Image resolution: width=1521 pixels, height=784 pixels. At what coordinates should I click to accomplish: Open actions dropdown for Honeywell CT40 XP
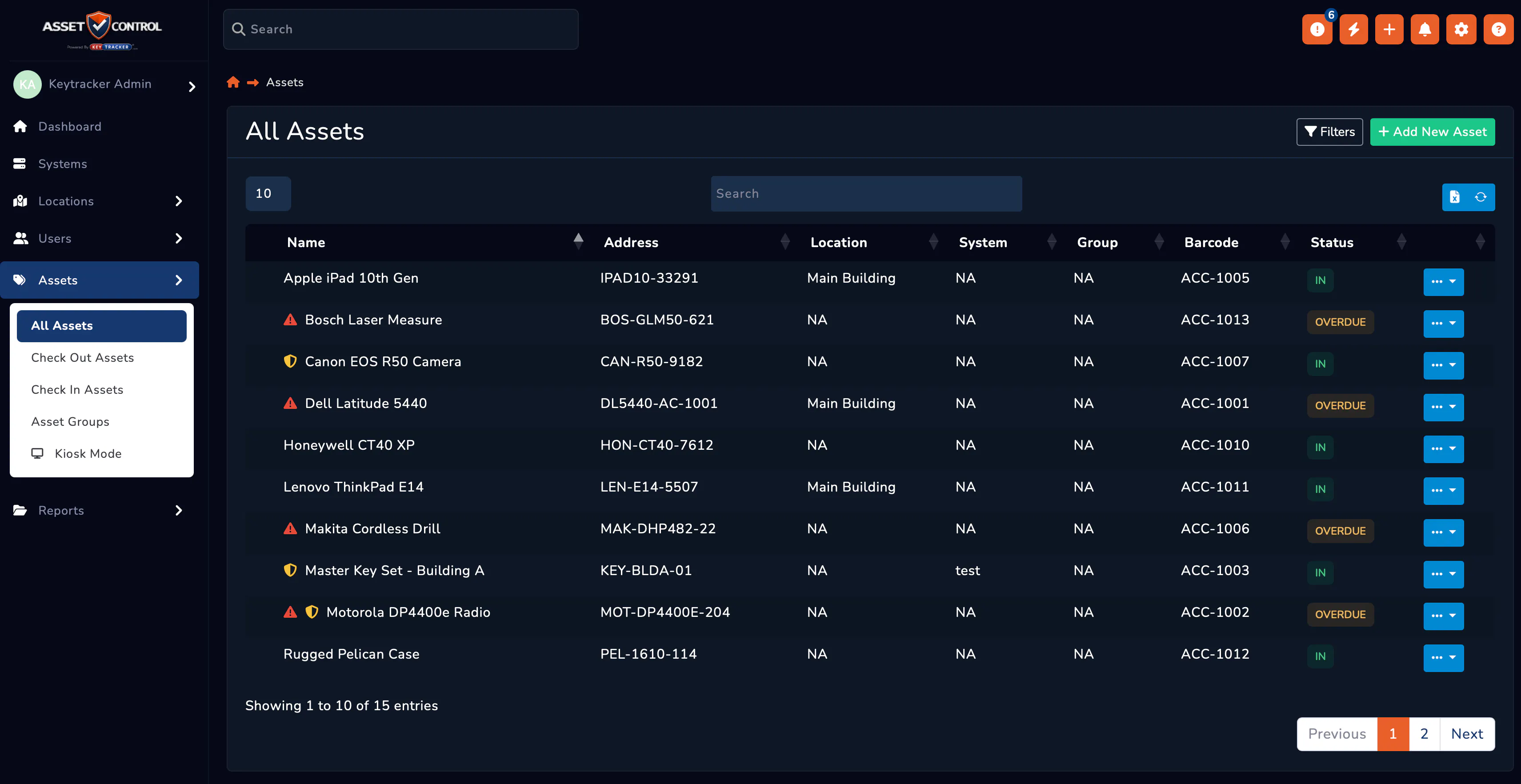click(1443, 449)
